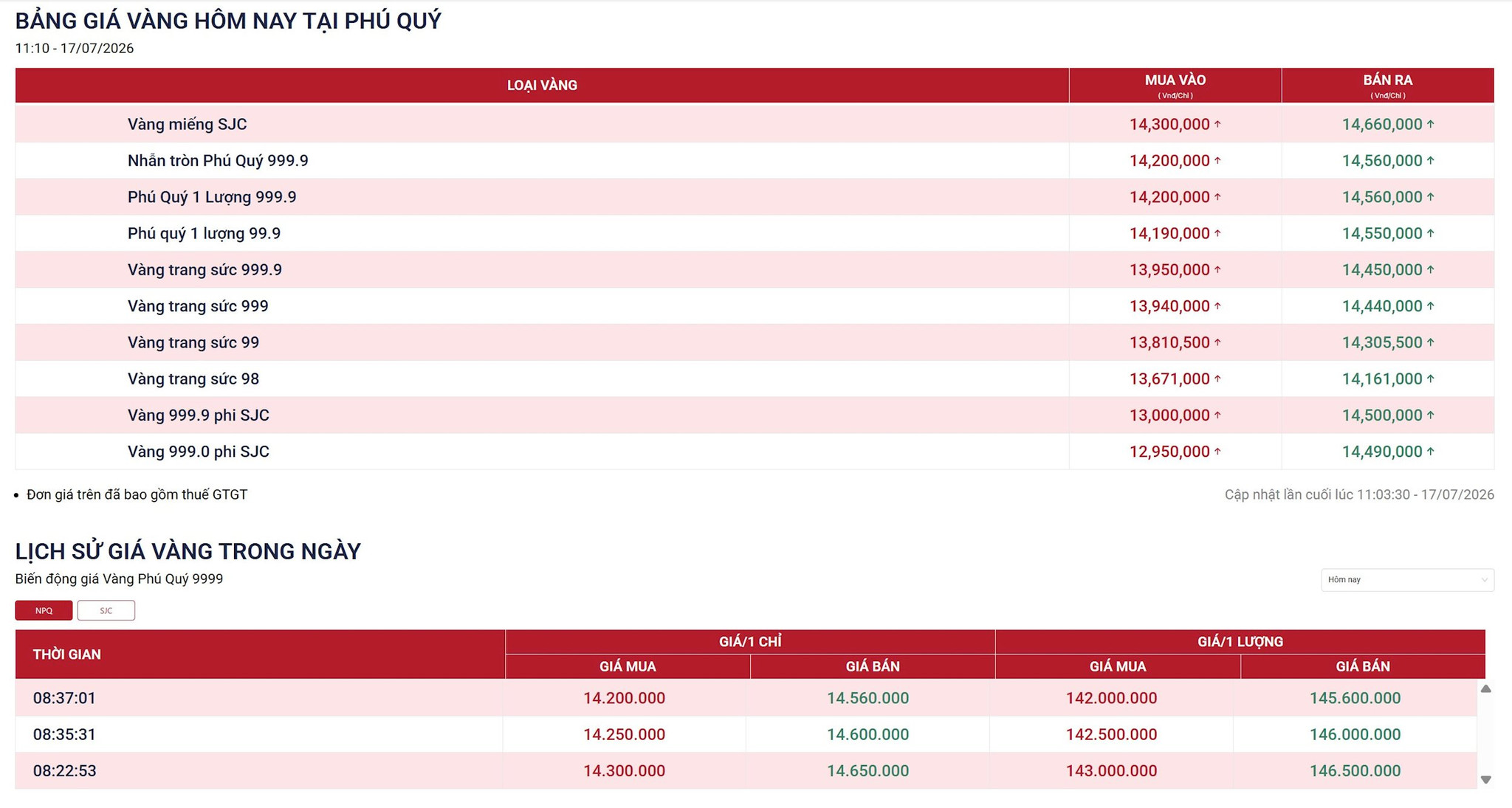
Task: Click the Vàng miếng SJC row label
Action: click(187, 124)
